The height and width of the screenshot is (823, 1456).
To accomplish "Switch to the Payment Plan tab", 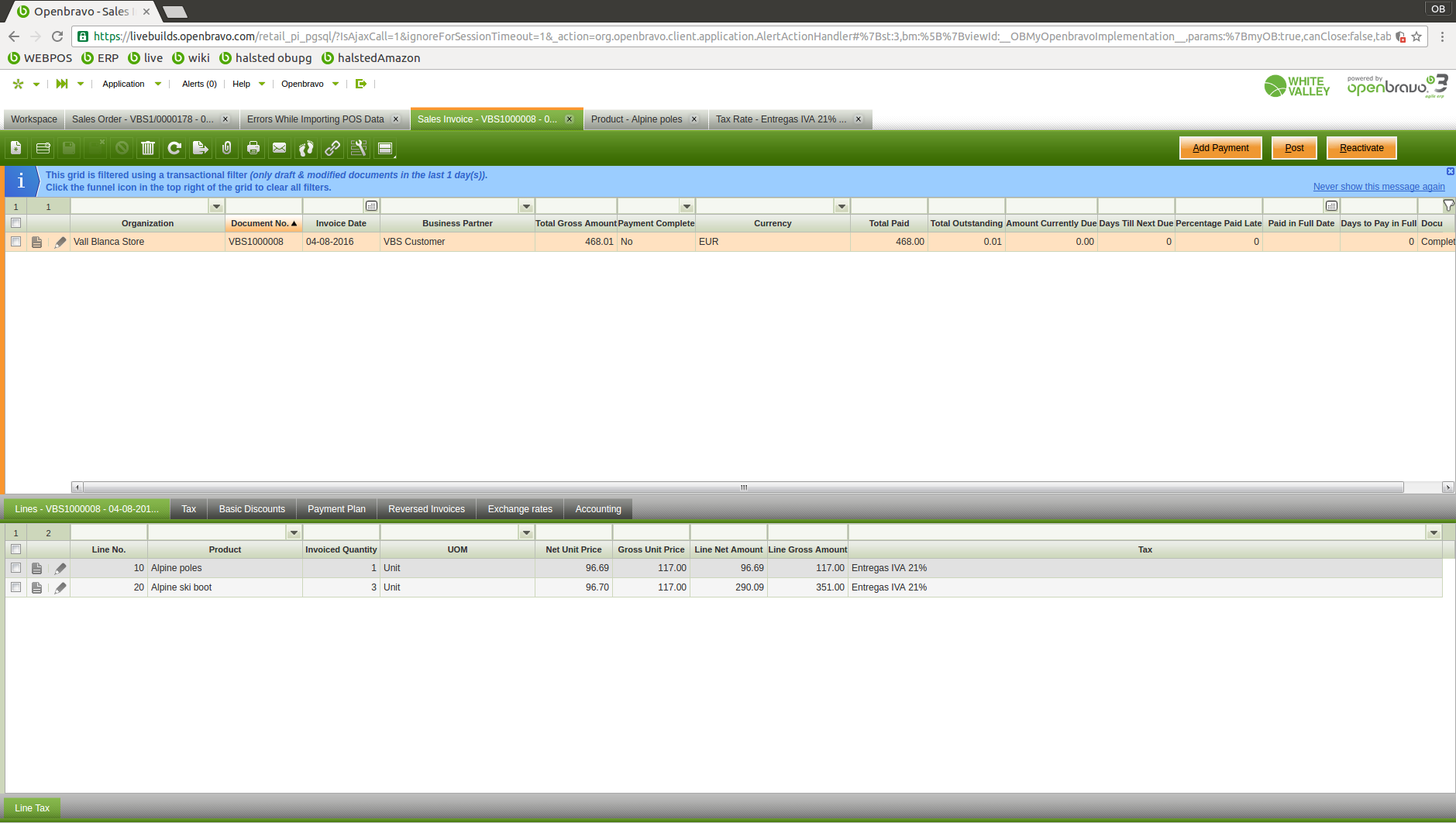I will pos(336,509).
